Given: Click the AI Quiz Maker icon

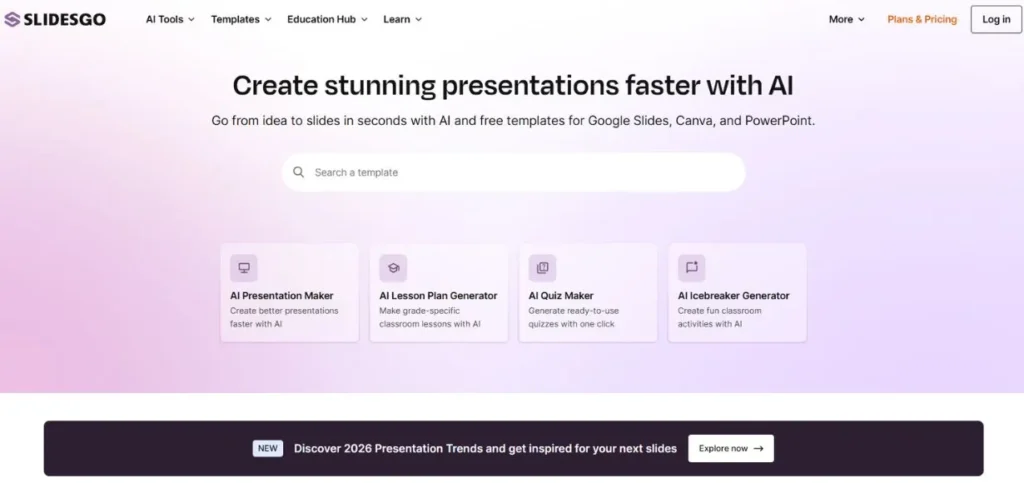Looking at the screenshot, I should [x=542, y=268].
